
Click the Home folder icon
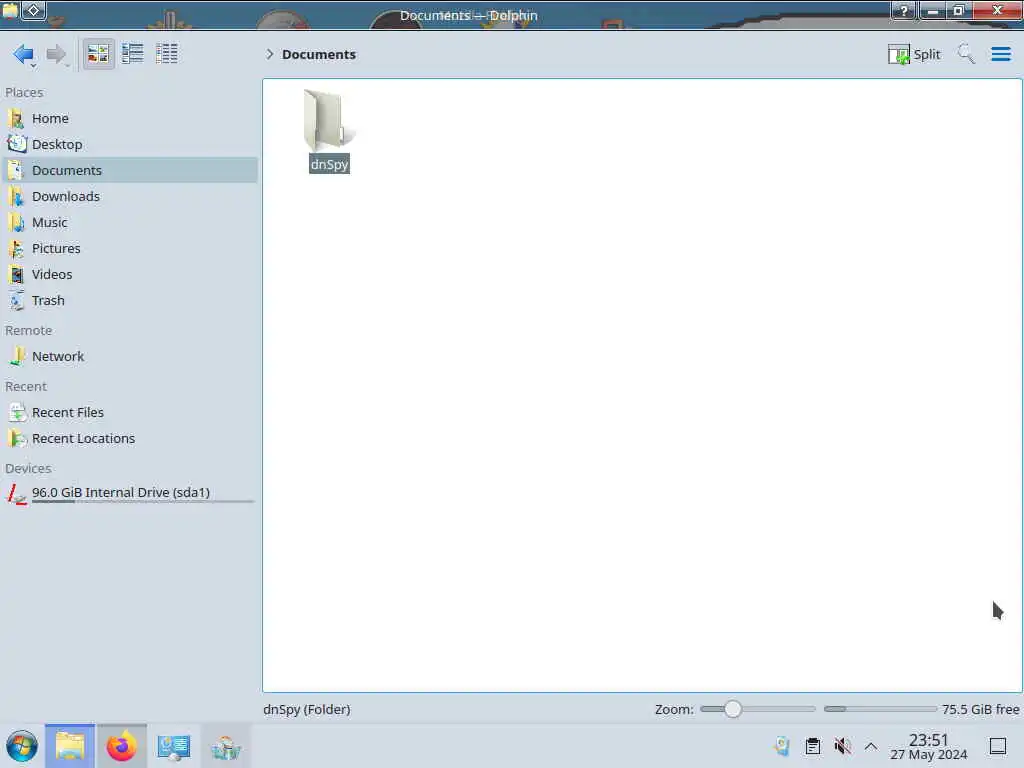16,118
